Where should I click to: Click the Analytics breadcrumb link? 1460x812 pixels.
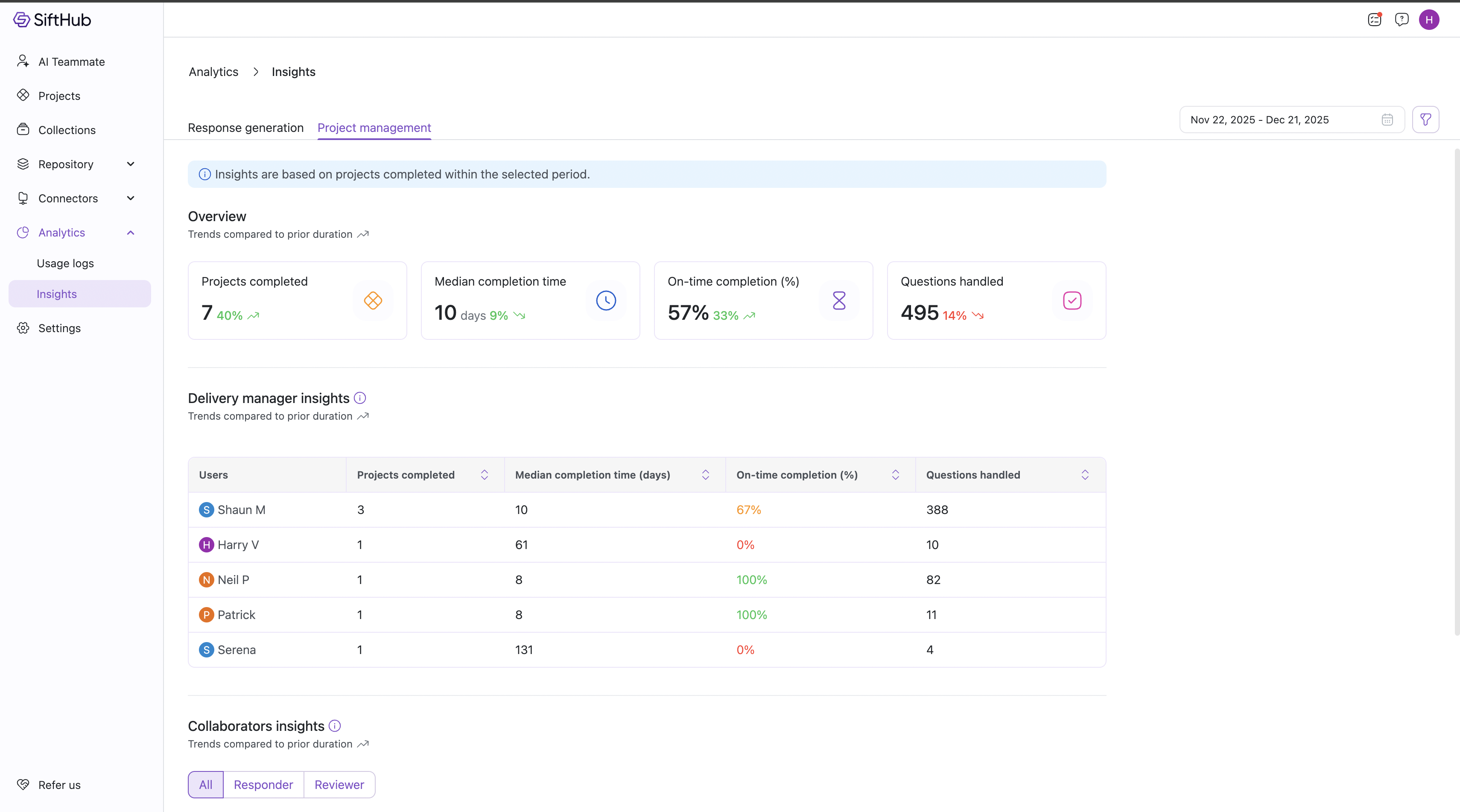[x=213, y=72]
